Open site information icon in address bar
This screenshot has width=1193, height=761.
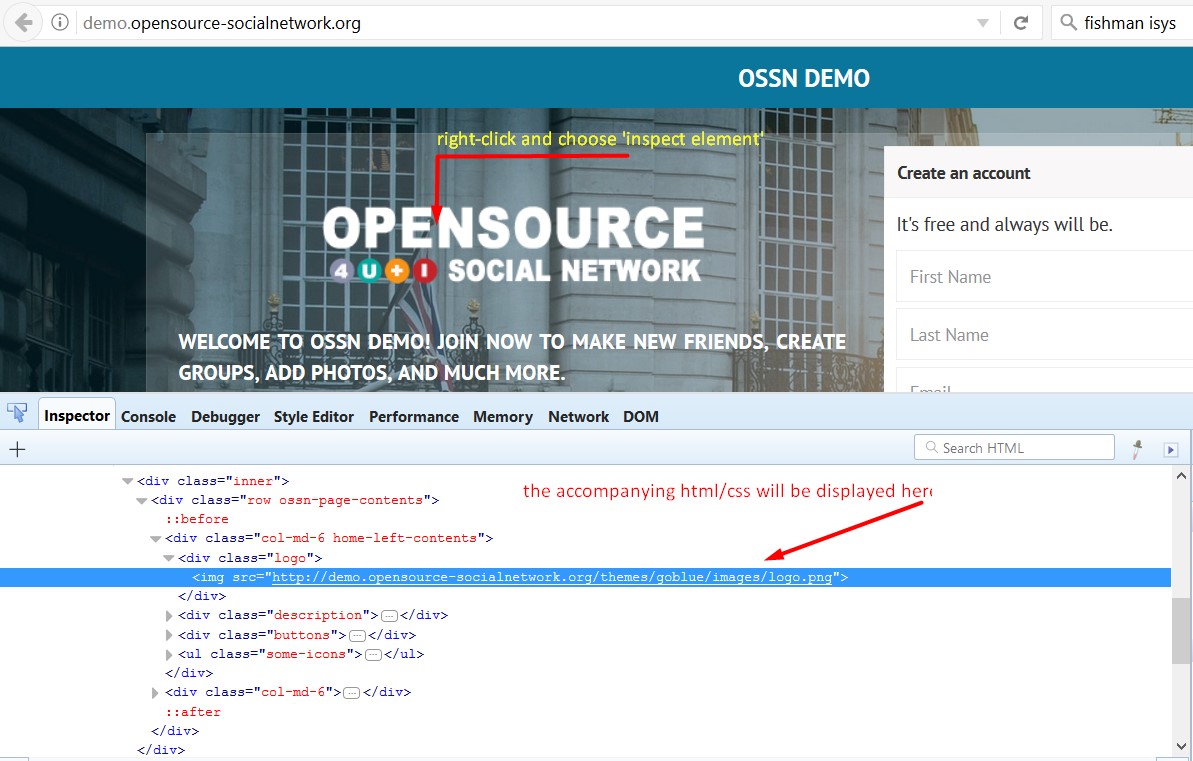point(59,23)
